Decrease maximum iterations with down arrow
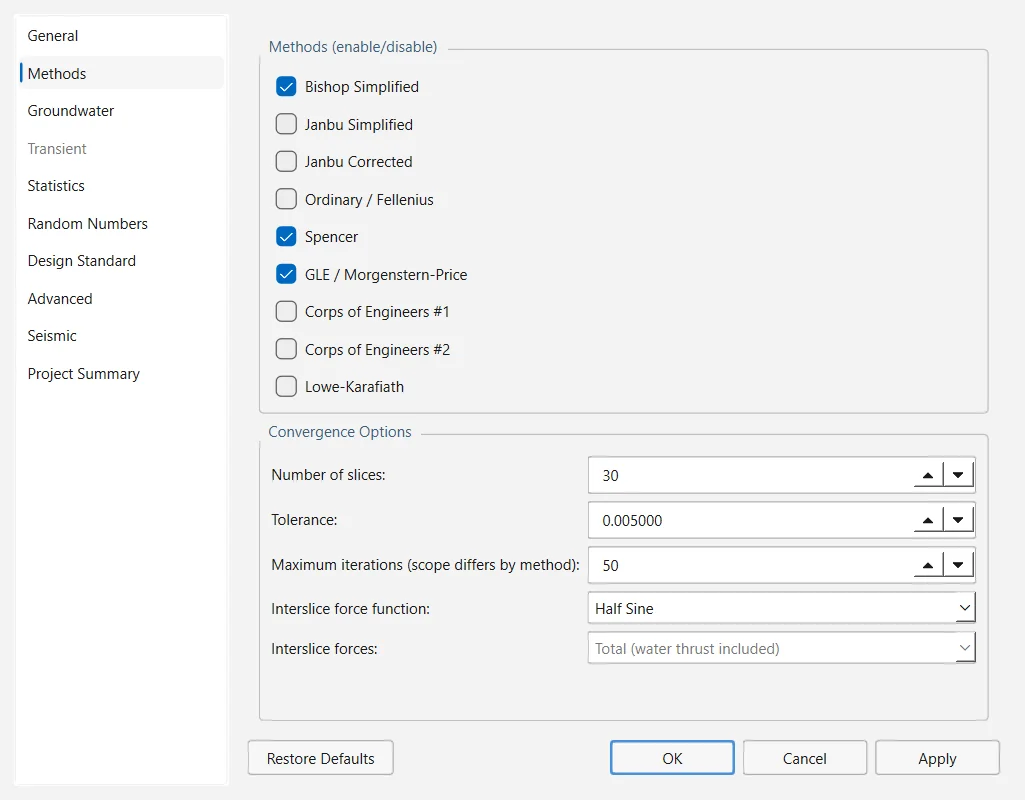 click(x=958, y=565)
